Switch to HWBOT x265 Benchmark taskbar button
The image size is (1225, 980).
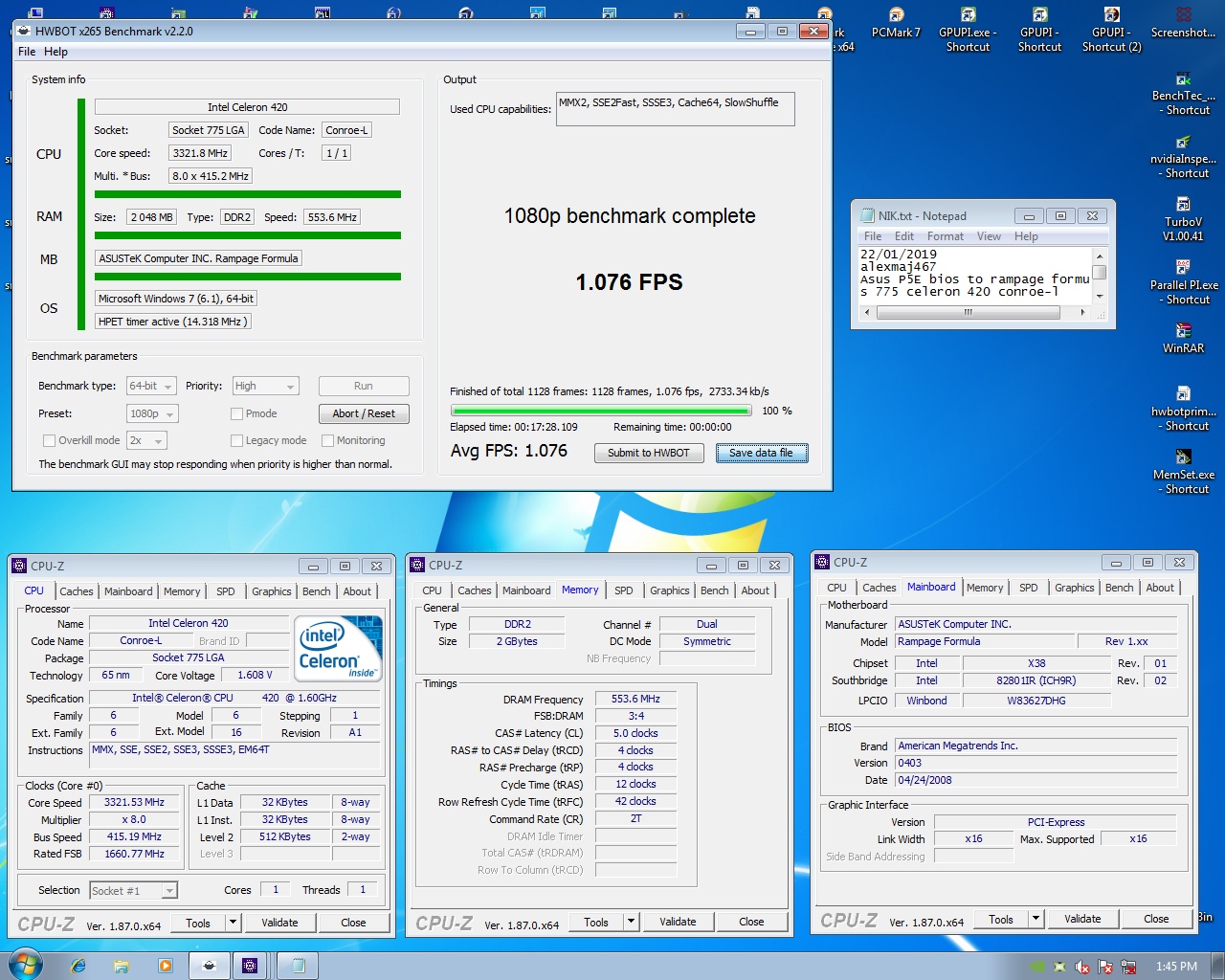point(209,966)
